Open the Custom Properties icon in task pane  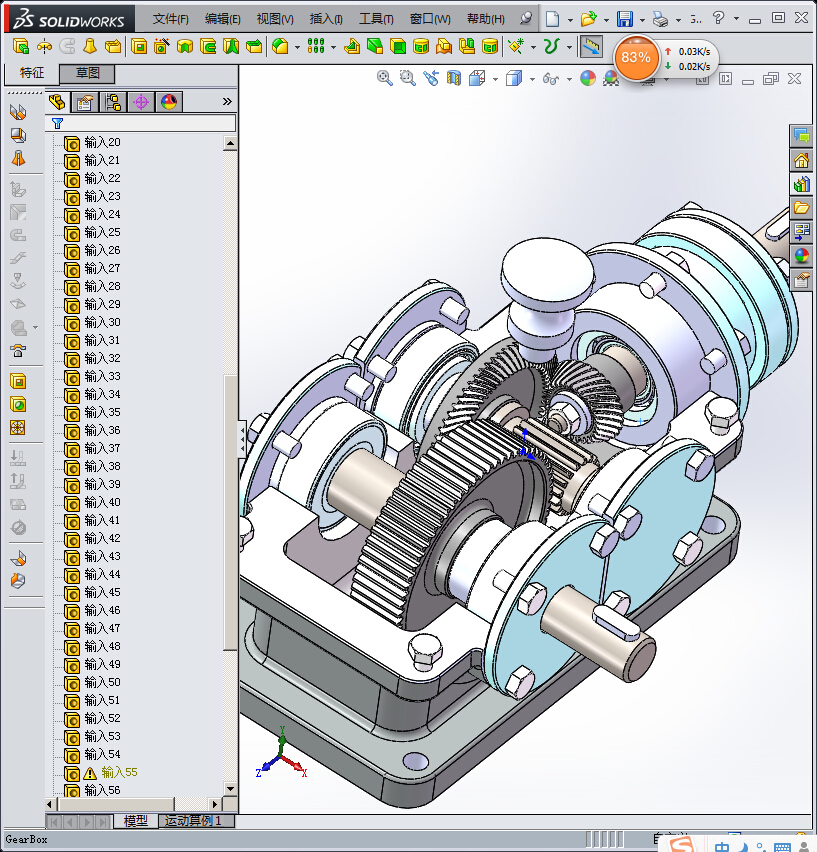pyautogui.click(x=801, y=280)
